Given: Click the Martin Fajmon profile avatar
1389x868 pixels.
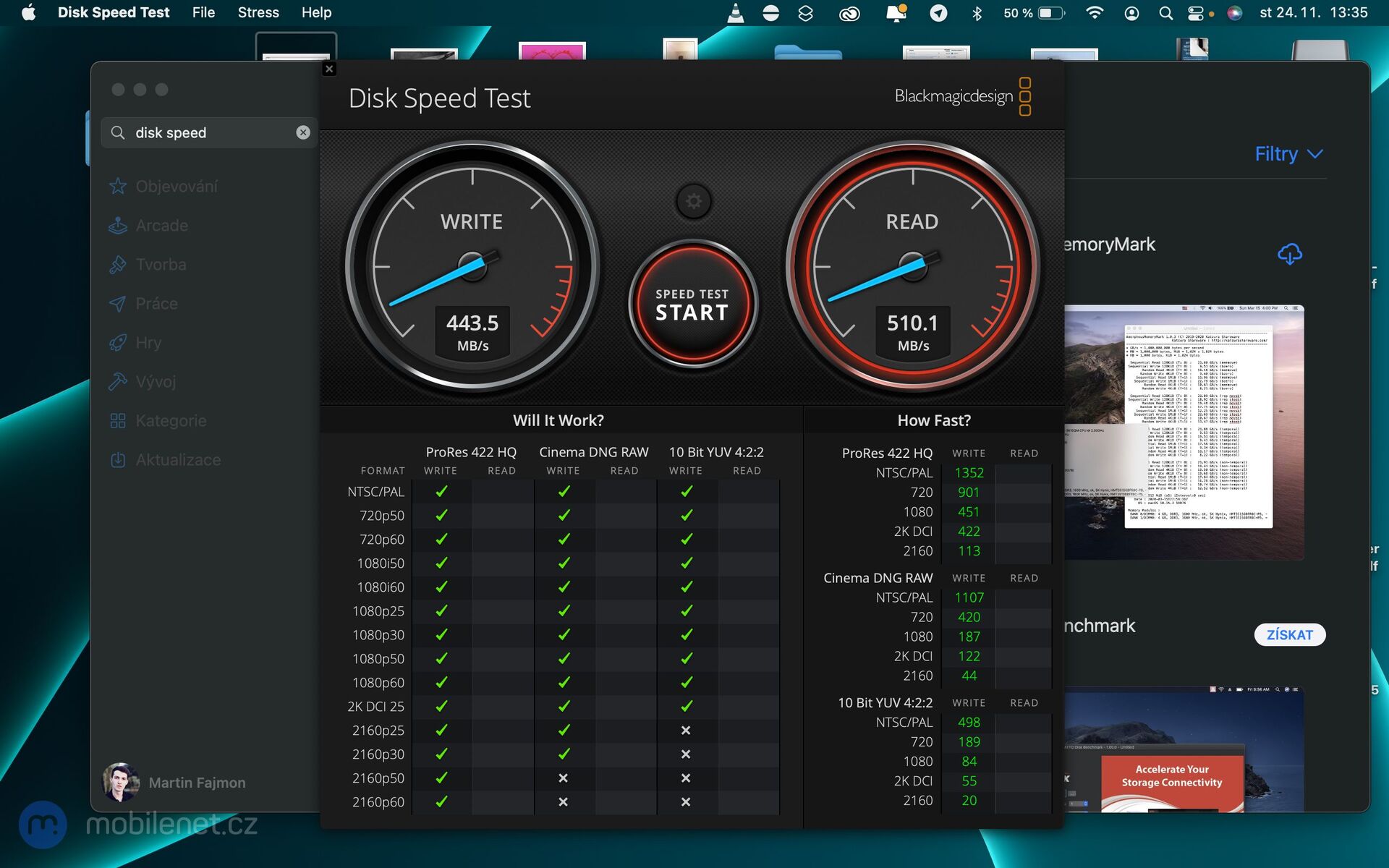Looking at the screenshot, I should coord(122,782).
